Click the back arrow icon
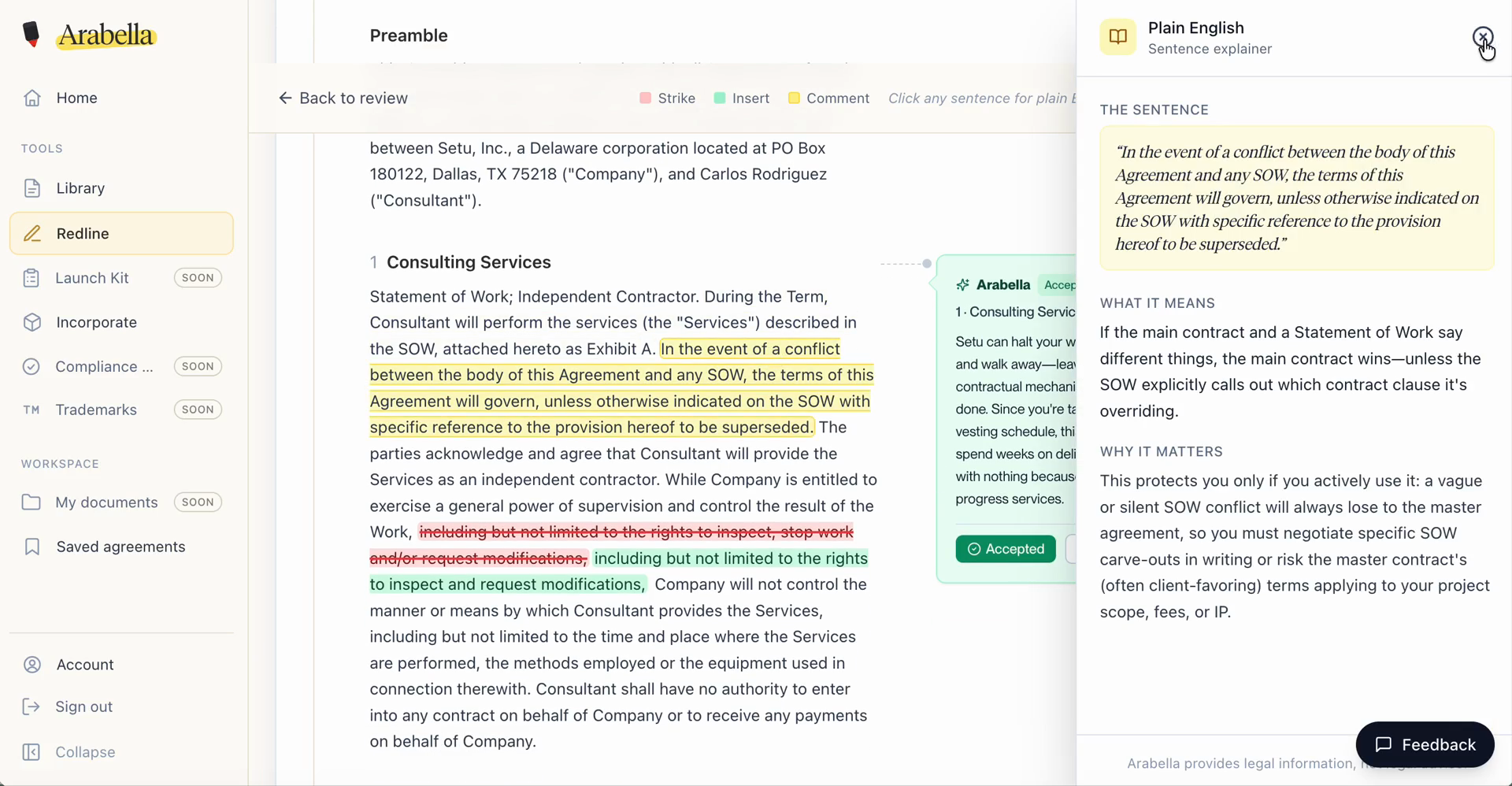Screen dimensions: 1512x786 point(285,98)
